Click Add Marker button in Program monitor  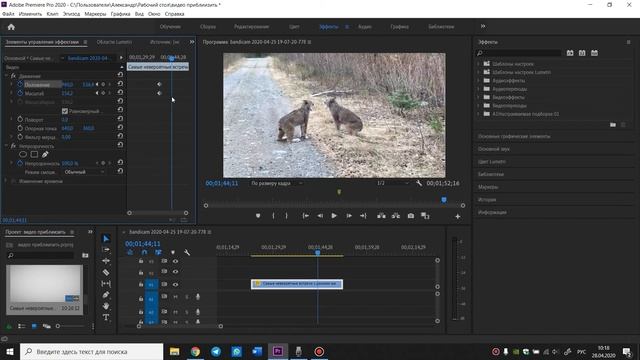[x=258, y=216]
